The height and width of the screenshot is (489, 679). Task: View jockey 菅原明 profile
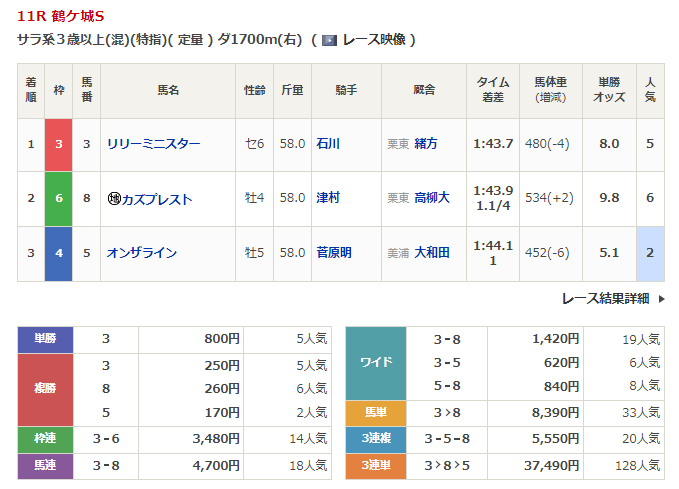(x=334, y=253)
